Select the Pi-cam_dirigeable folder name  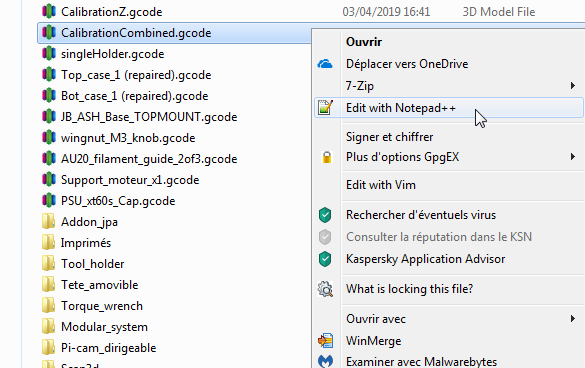[x=108, y=348]
